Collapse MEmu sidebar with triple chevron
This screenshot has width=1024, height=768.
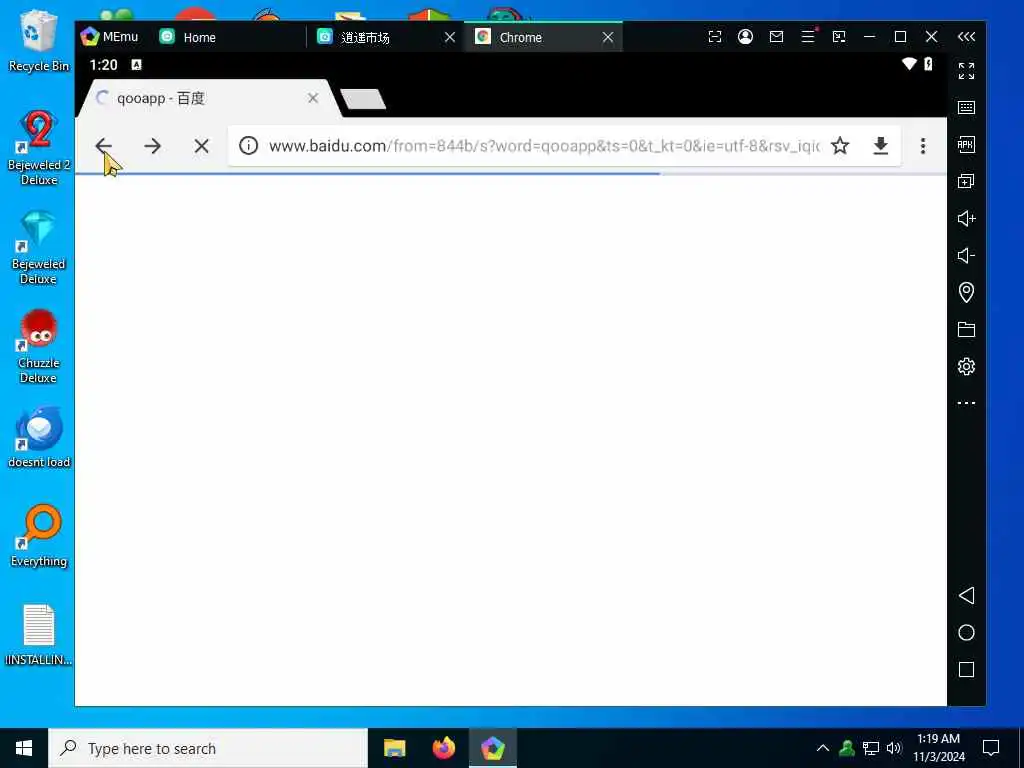(967, 37)
